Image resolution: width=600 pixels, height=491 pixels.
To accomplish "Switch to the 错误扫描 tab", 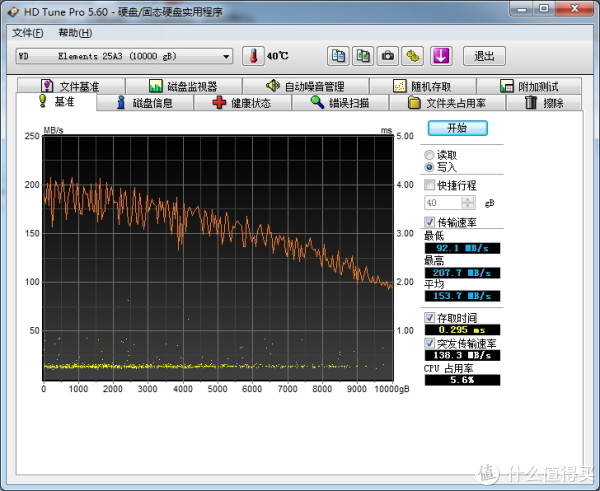I will coord(340,103).
